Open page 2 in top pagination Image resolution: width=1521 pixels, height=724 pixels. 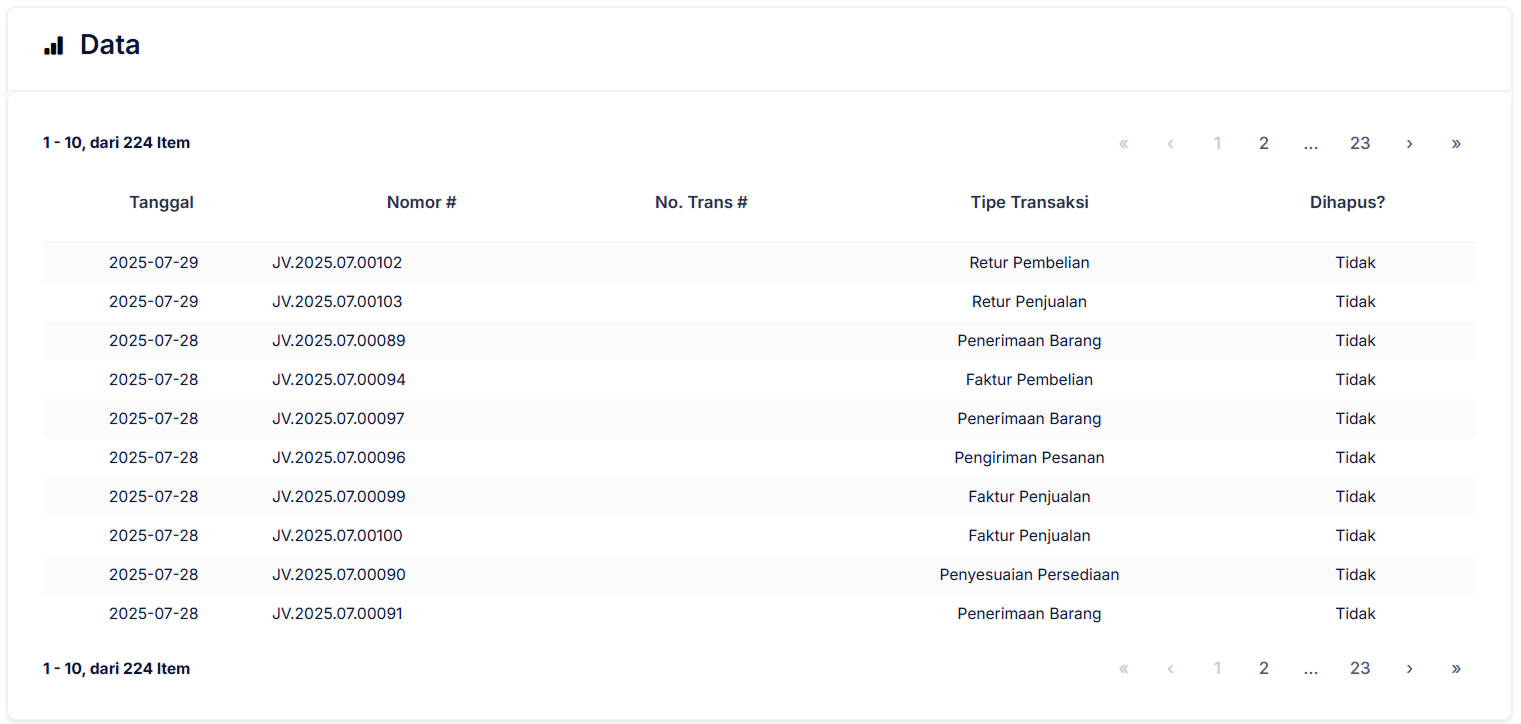click(1264, 143)
